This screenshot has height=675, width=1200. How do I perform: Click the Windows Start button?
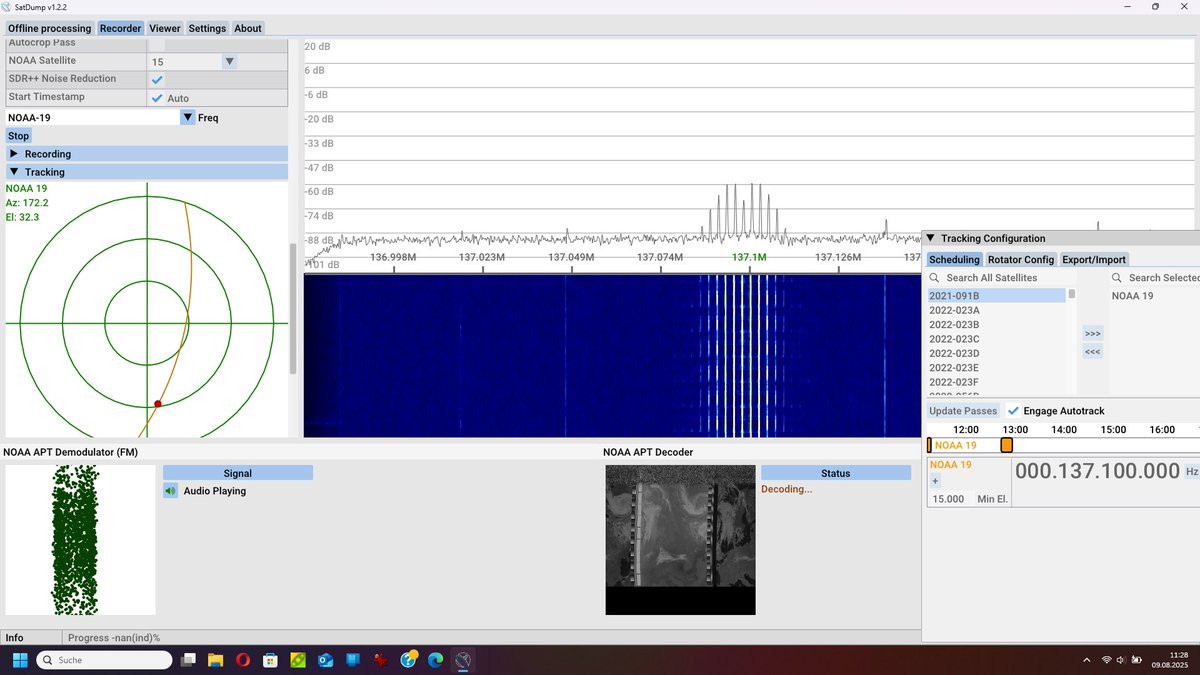19,660
